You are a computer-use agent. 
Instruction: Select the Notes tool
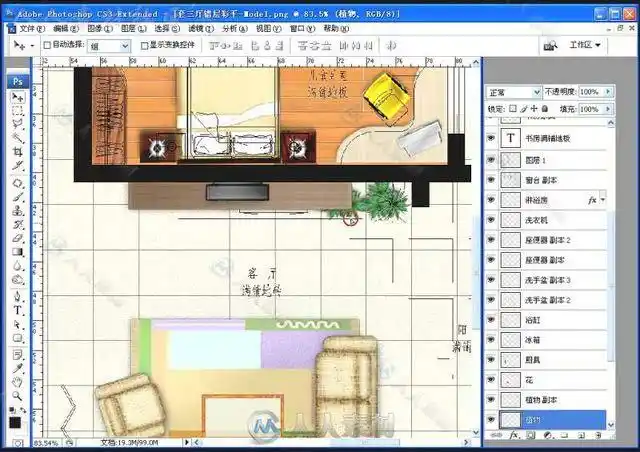click(x=17, y=354)
